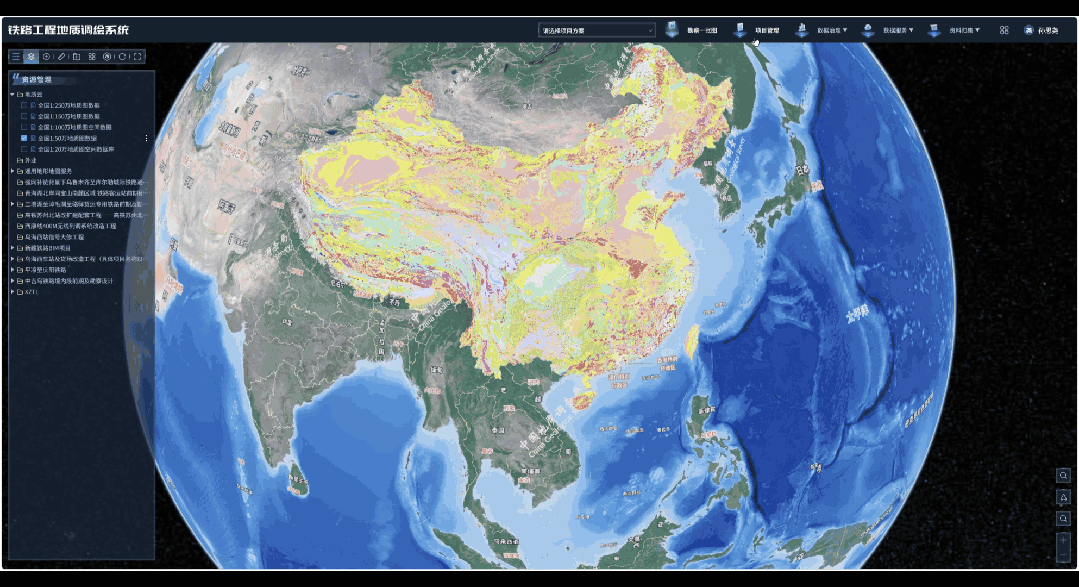This screenshot has height=587, width=1079.
Task: Select the 全国1:50万 layer name
Action: click(x=67, y=138)
